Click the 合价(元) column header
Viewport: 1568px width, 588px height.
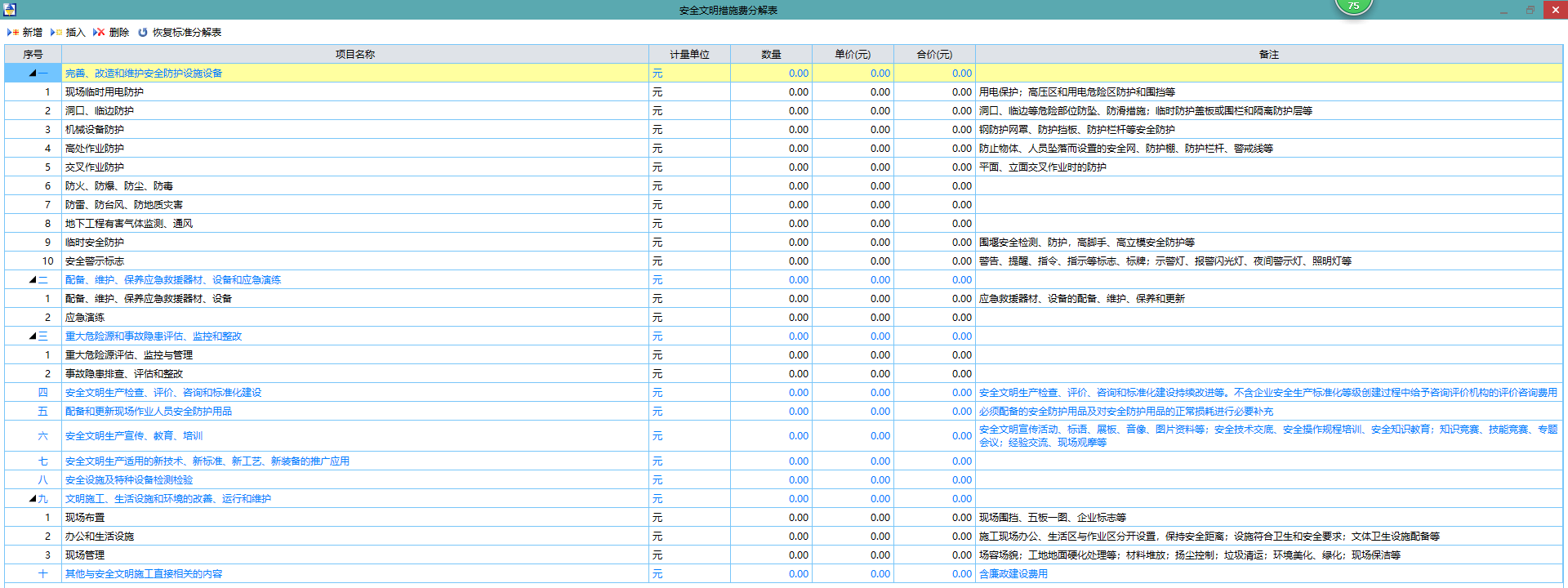pyautogui.click(x=934, y=54)
